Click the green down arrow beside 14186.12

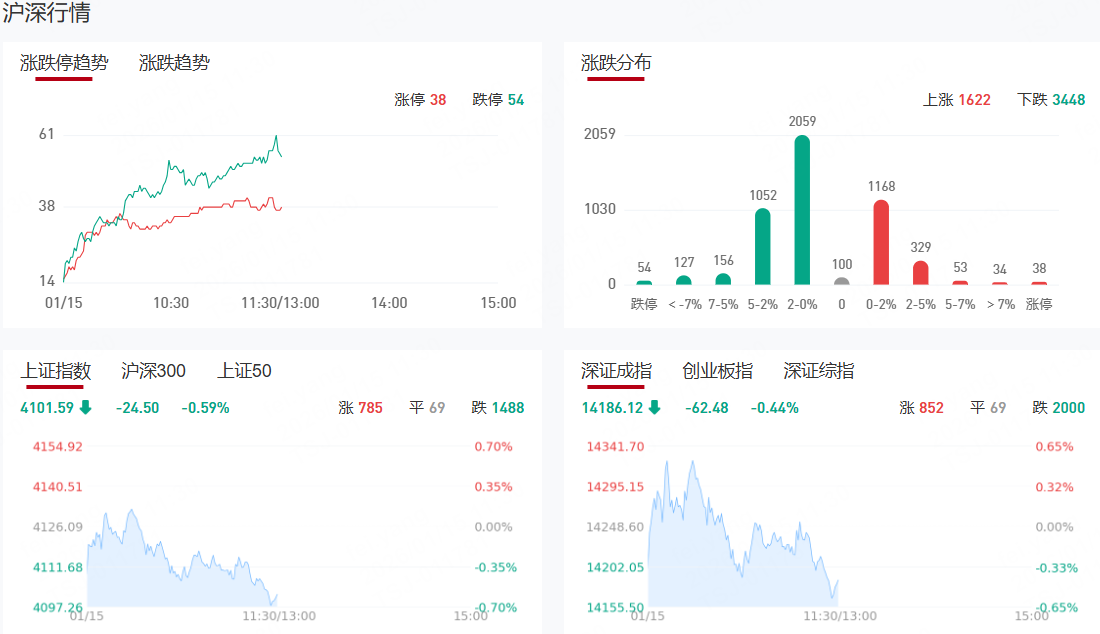pyautogui.click(x=654, y=407)
